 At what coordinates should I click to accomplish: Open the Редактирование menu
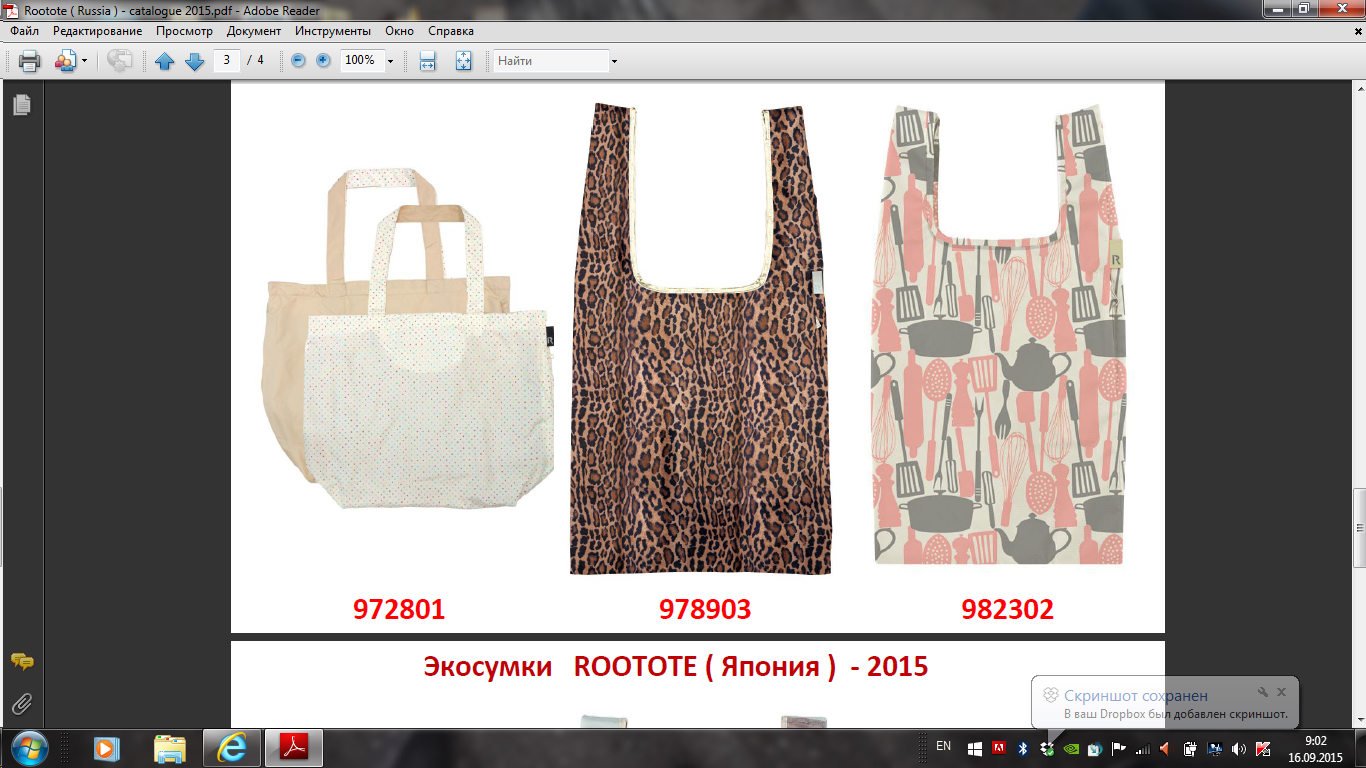click(x=98, y=31)
